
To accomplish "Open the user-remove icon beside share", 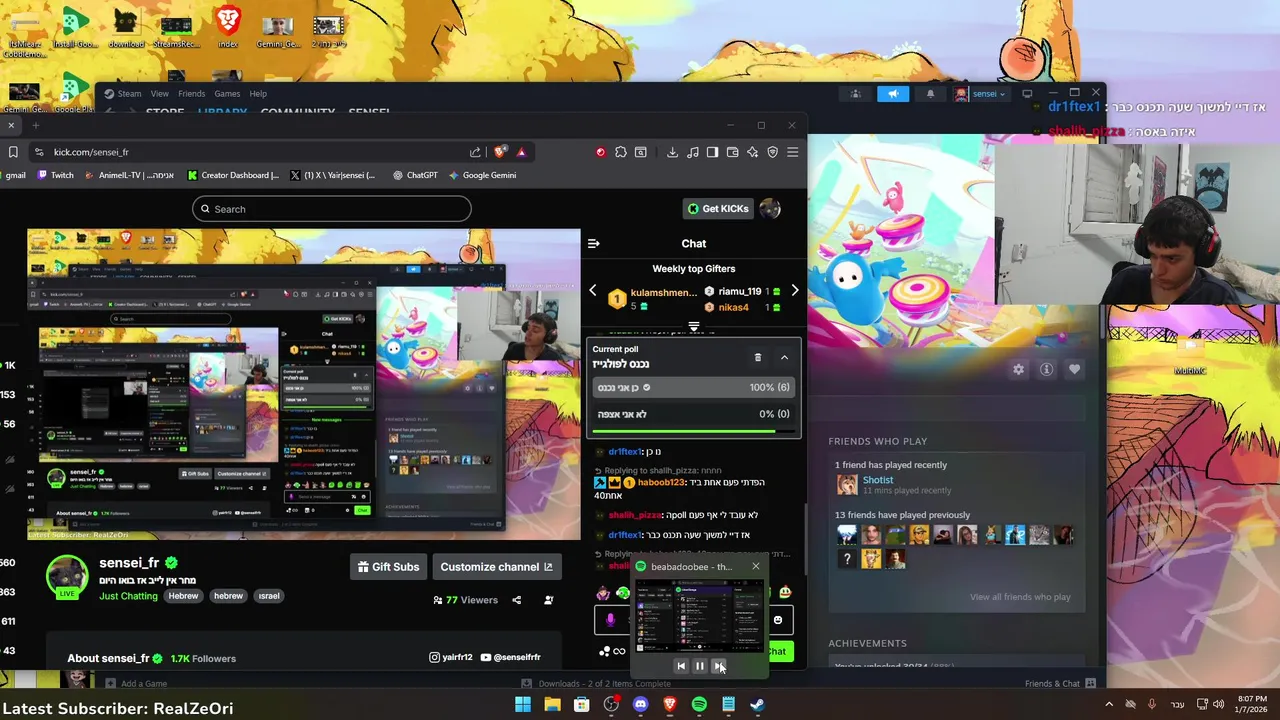I will (548, 600).
